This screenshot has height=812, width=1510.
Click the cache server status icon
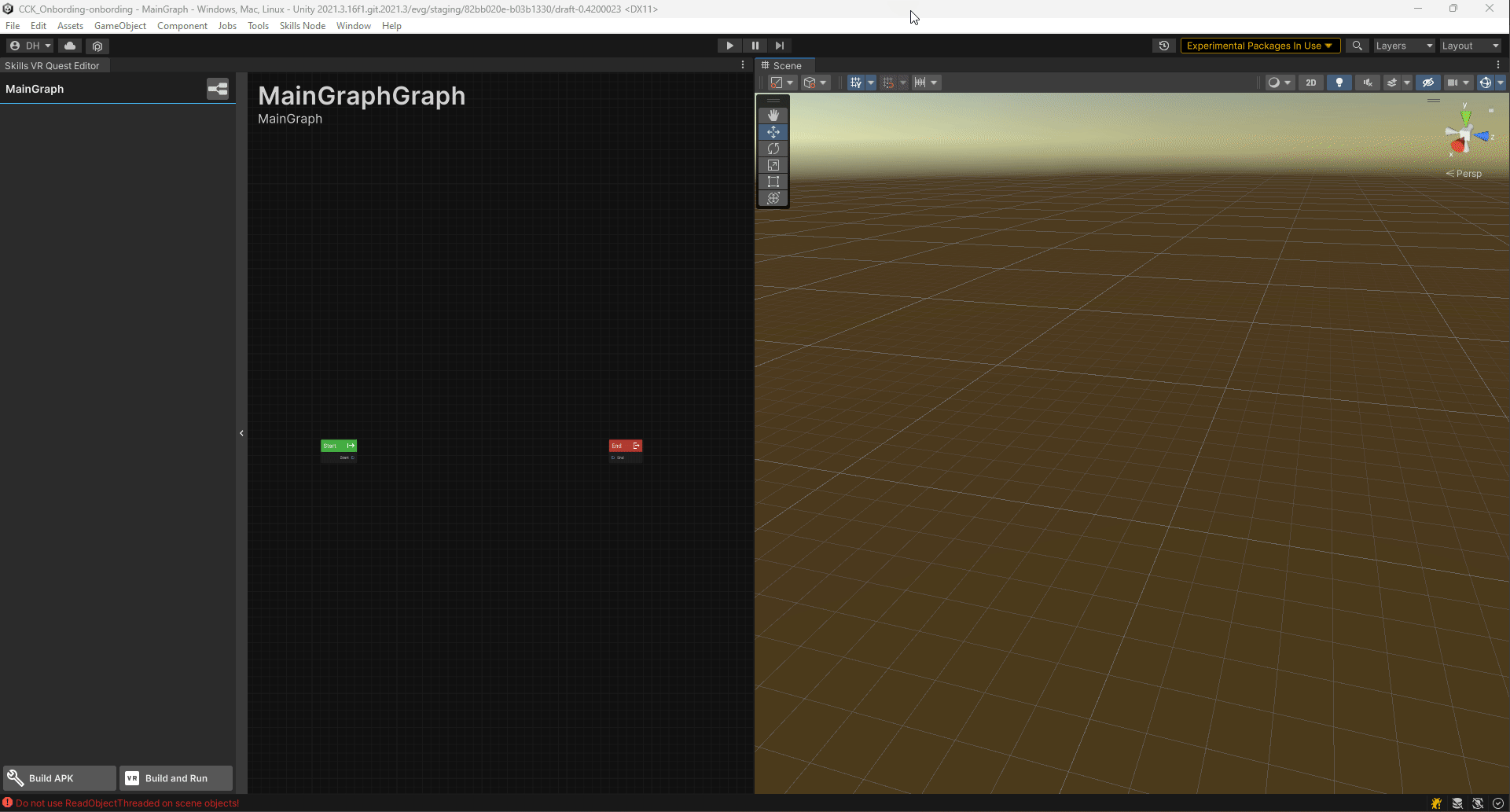1457,803
